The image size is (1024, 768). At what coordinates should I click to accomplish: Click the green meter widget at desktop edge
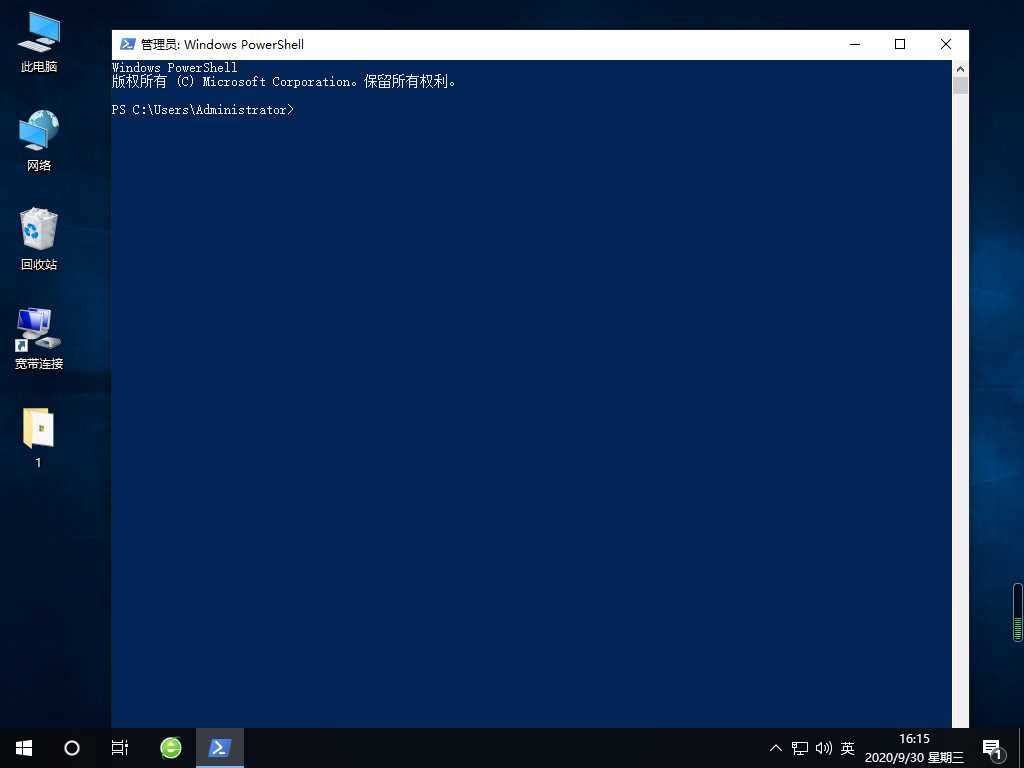click(1018, 612)
